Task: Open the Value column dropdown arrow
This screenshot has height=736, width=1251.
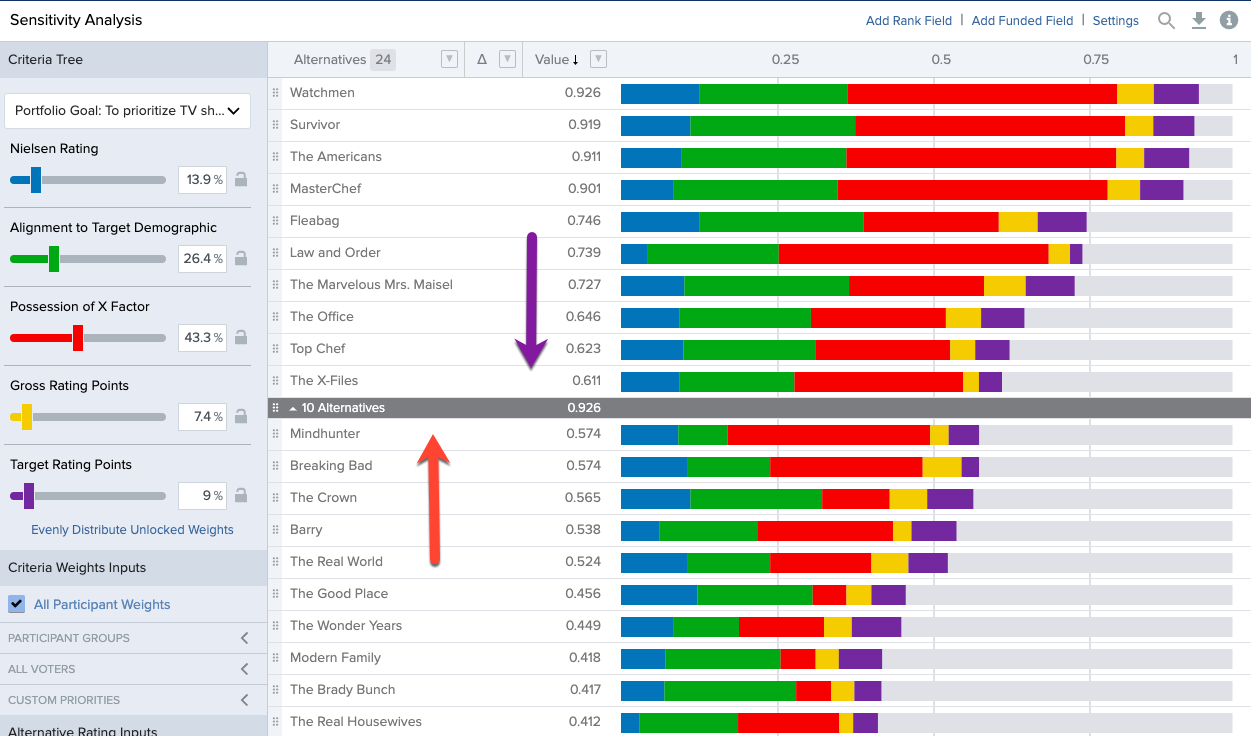Action: pos(598,59)
